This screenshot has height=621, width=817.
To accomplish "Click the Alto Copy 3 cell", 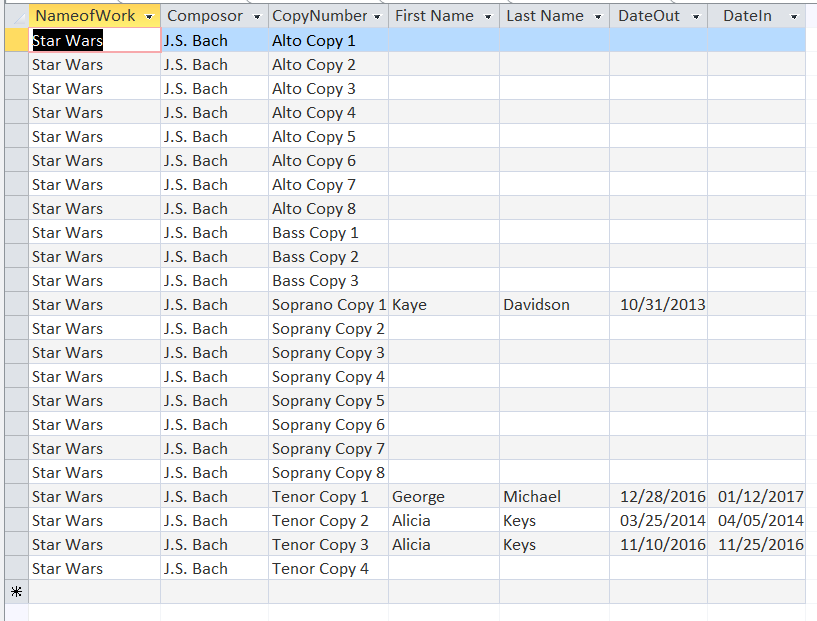I will [328, 89].
